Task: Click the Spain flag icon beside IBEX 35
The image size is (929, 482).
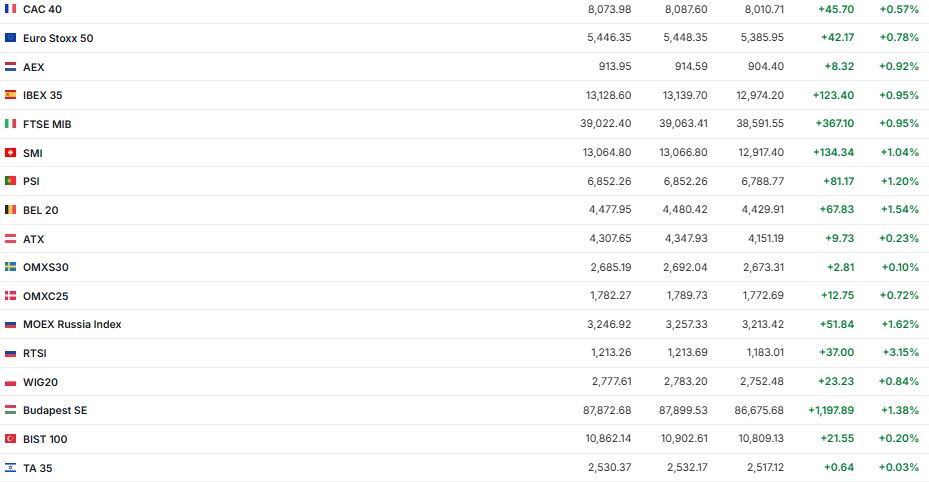Action: point(10,95)
